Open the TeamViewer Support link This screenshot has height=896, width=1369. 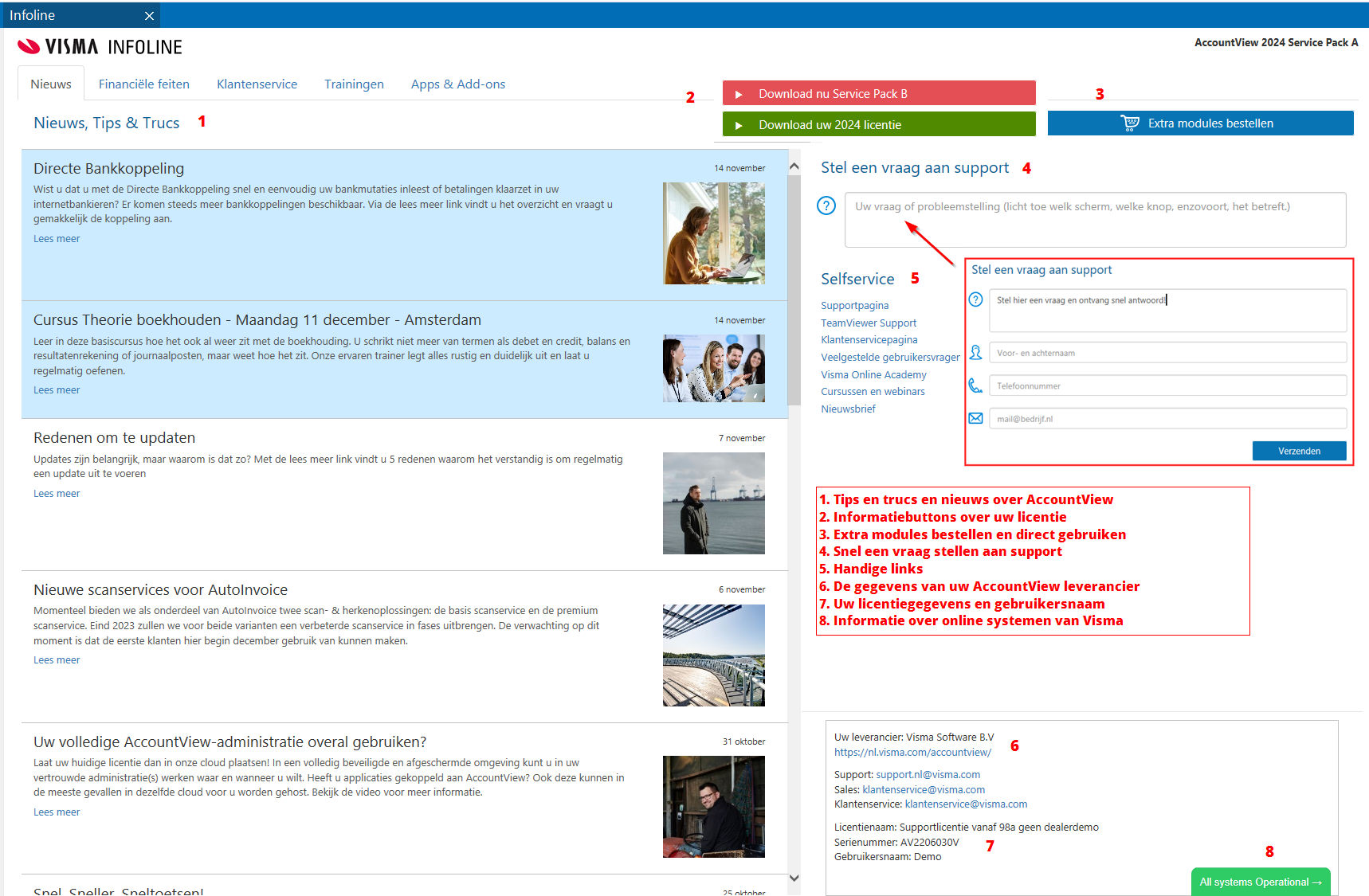point(869,323)
